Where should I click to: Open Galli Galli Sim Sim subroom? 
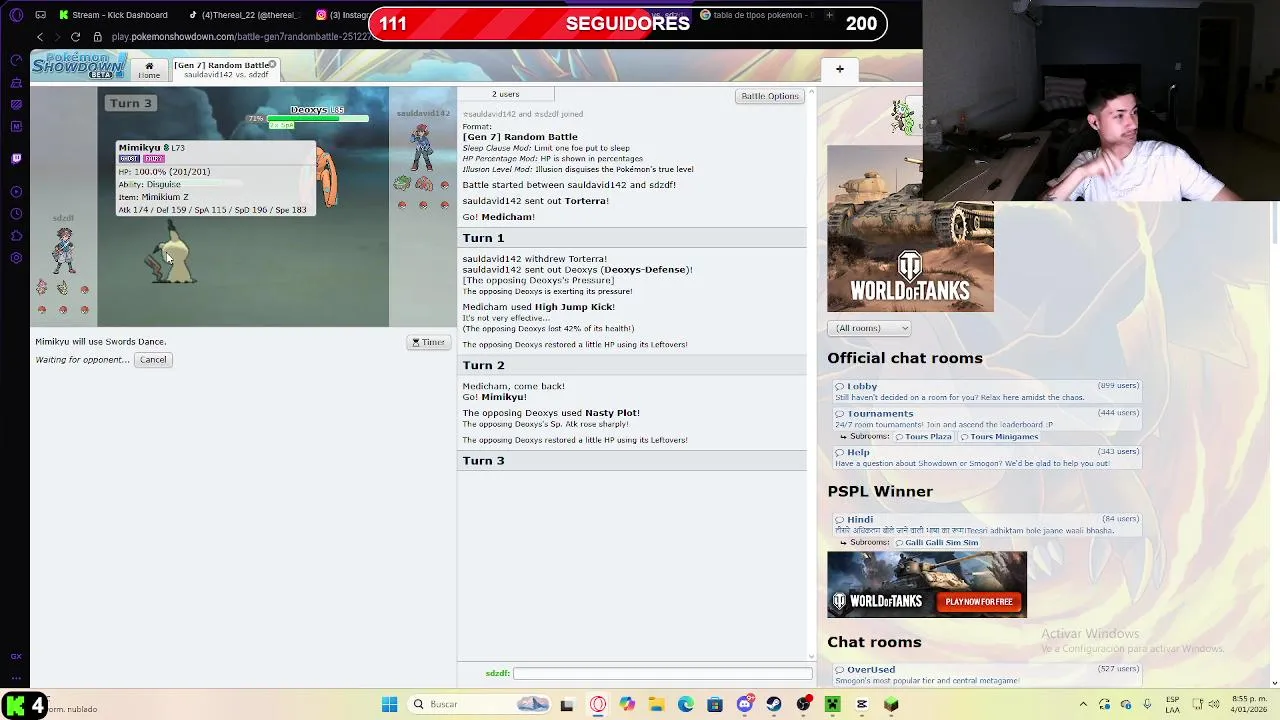pos(937,543)
